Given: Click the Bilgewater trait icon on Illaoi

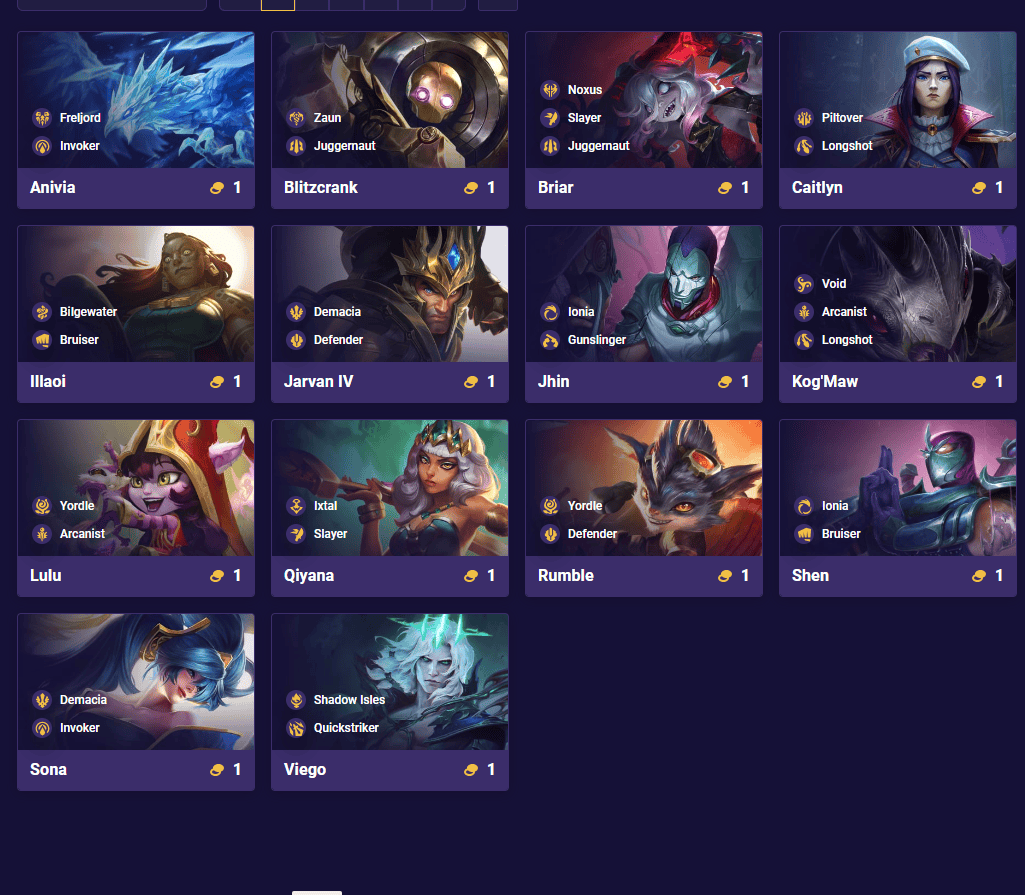Looking at the screenshot, I should point(42,312).
